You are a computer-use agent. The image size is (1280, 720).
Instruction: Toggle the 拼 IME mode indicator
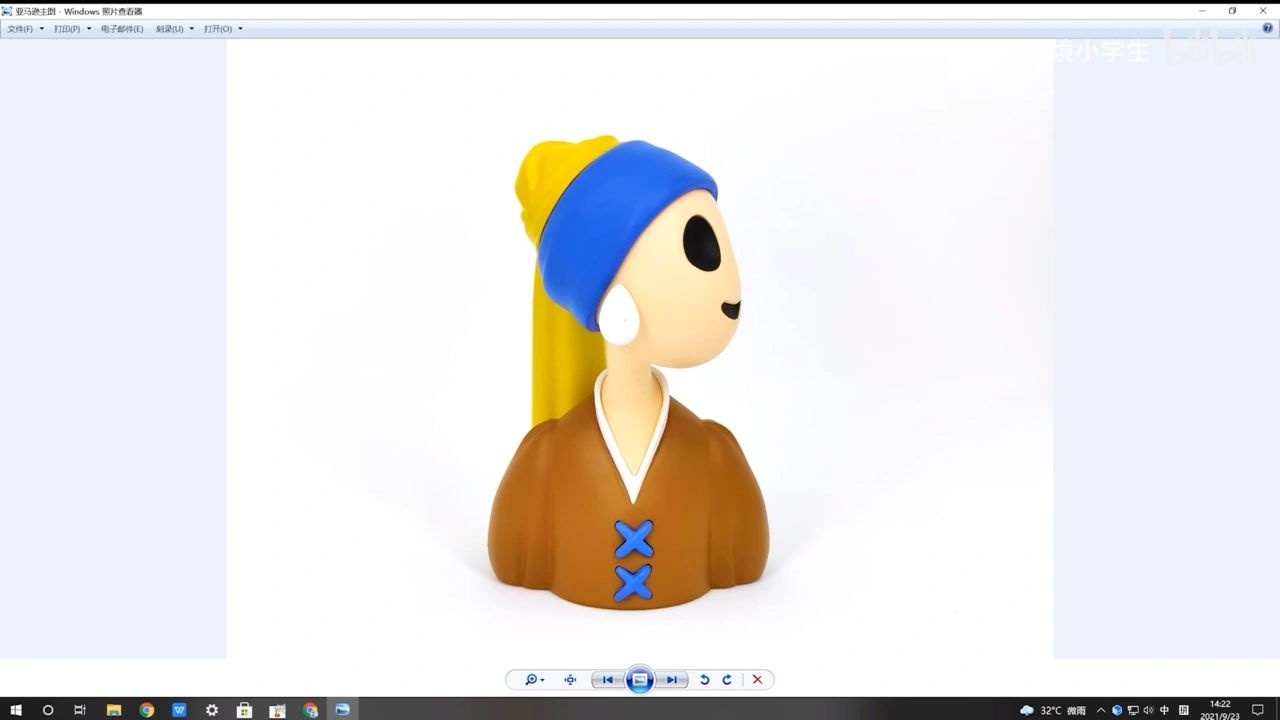coord(1184,710)
